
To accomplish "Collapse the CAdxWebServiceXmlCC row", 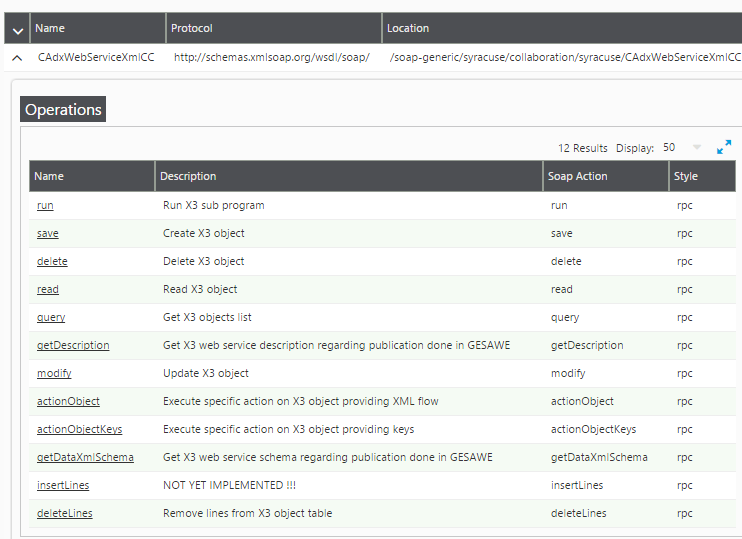I will 17,58.
